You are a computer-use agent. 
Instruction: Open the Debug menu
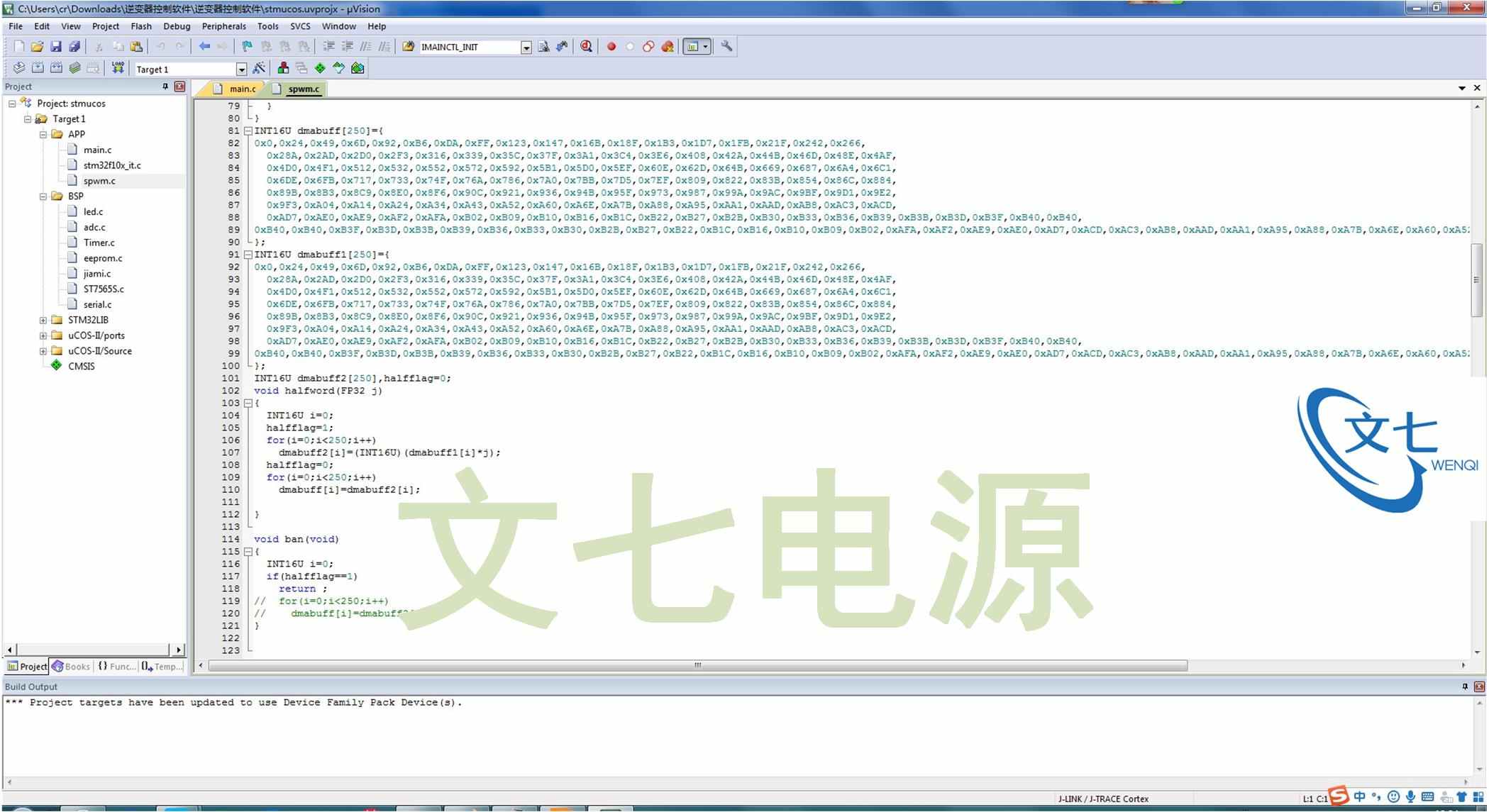[177, 26]
